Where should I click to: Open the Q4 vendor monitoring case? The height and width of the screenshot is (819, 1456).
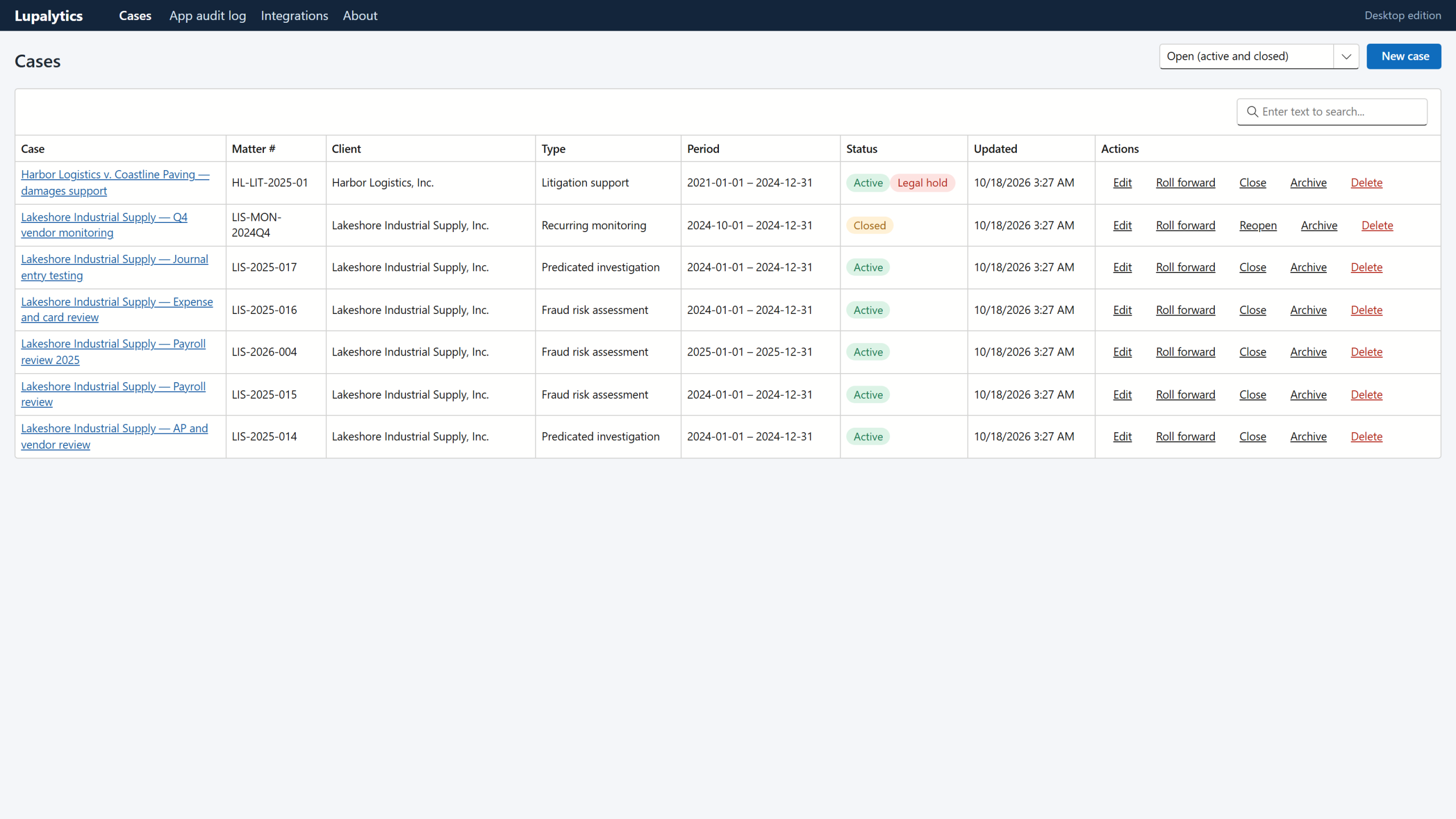pyautogui.click(x=104, y=225)
